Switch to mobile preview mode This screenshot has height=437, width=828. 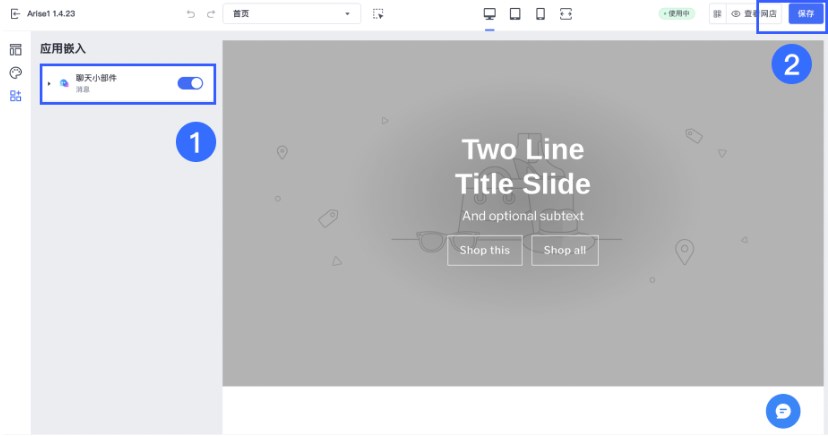point(540,14)
